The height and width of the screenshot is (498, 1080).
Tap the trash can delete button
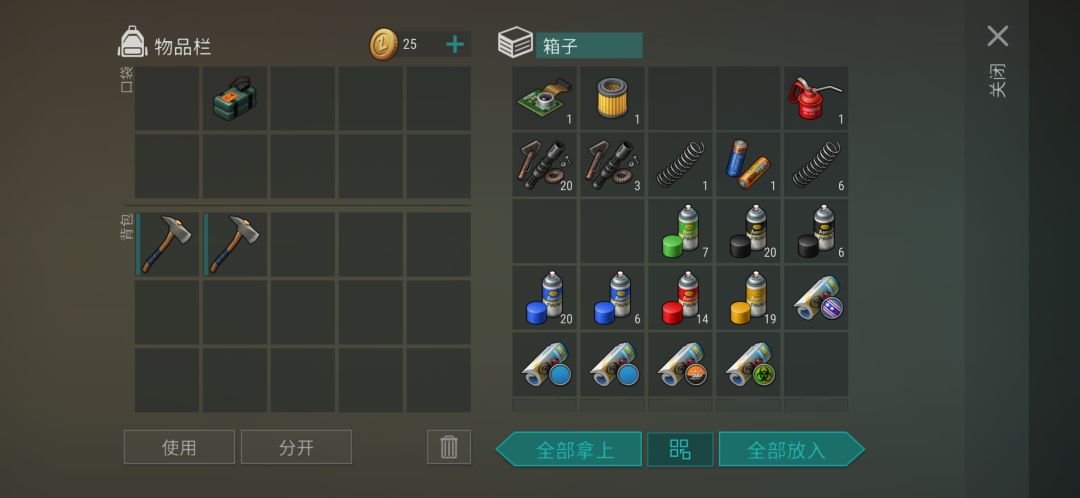tap(449, 447)
